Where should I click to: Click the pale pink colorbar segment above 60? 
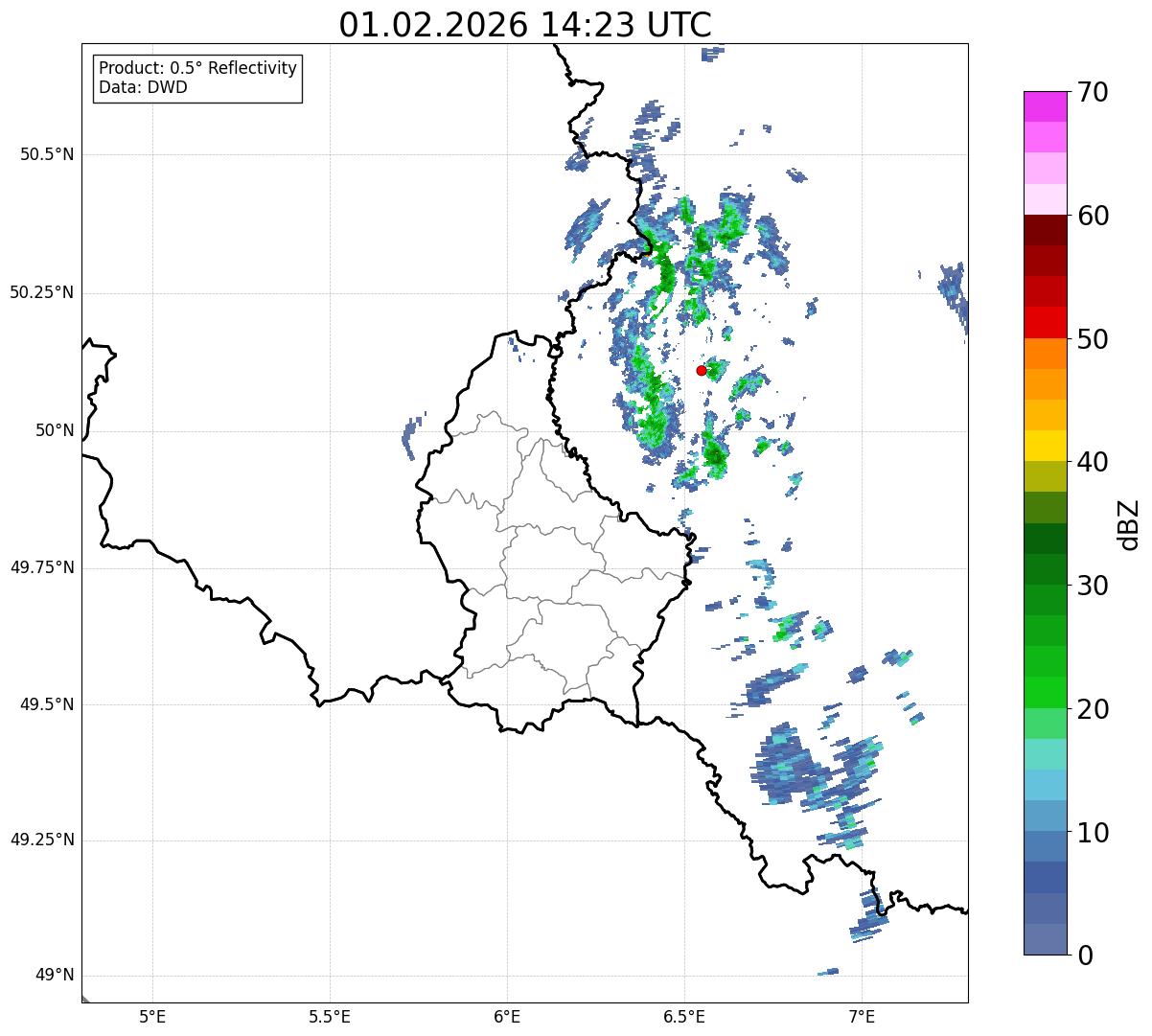pyautogui.click(x=1046, y=199)
